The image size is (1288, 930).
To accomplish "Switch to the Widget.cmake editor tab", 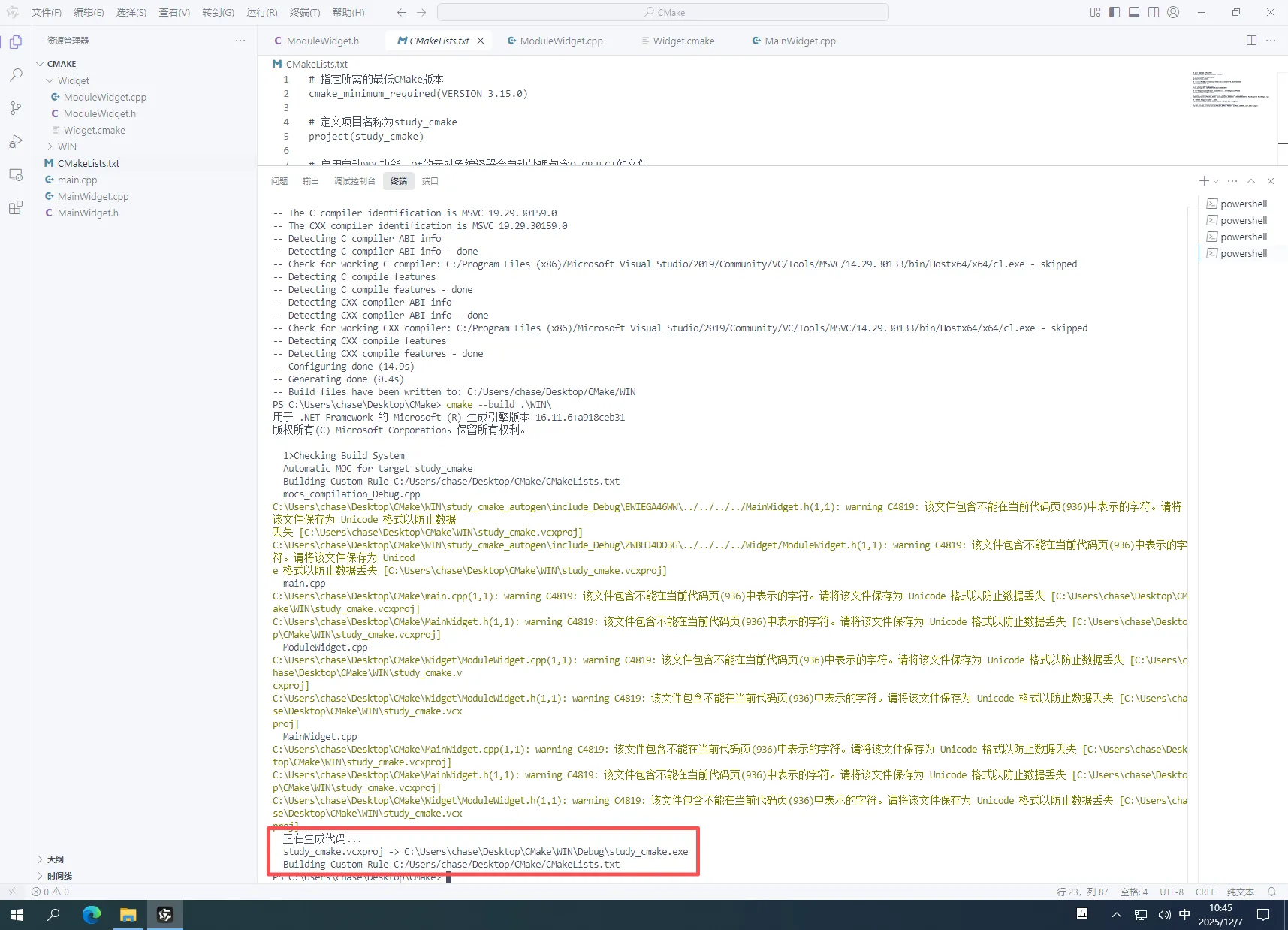I will point(677,41).
